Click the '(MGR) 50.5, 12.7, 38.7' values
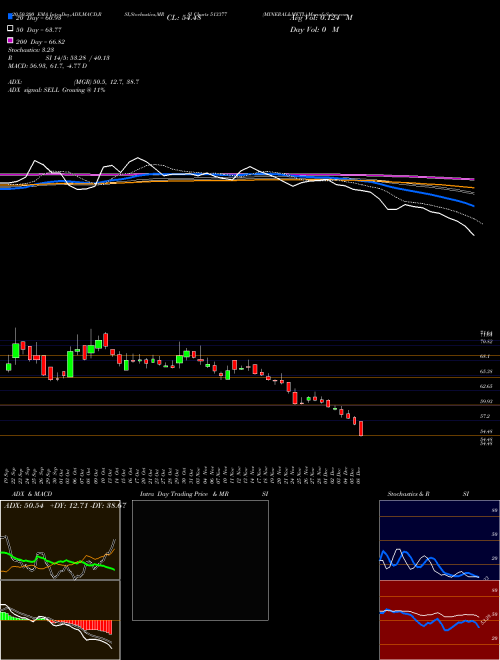This screenshot has height=660, width=500. (x=106, y=82)
